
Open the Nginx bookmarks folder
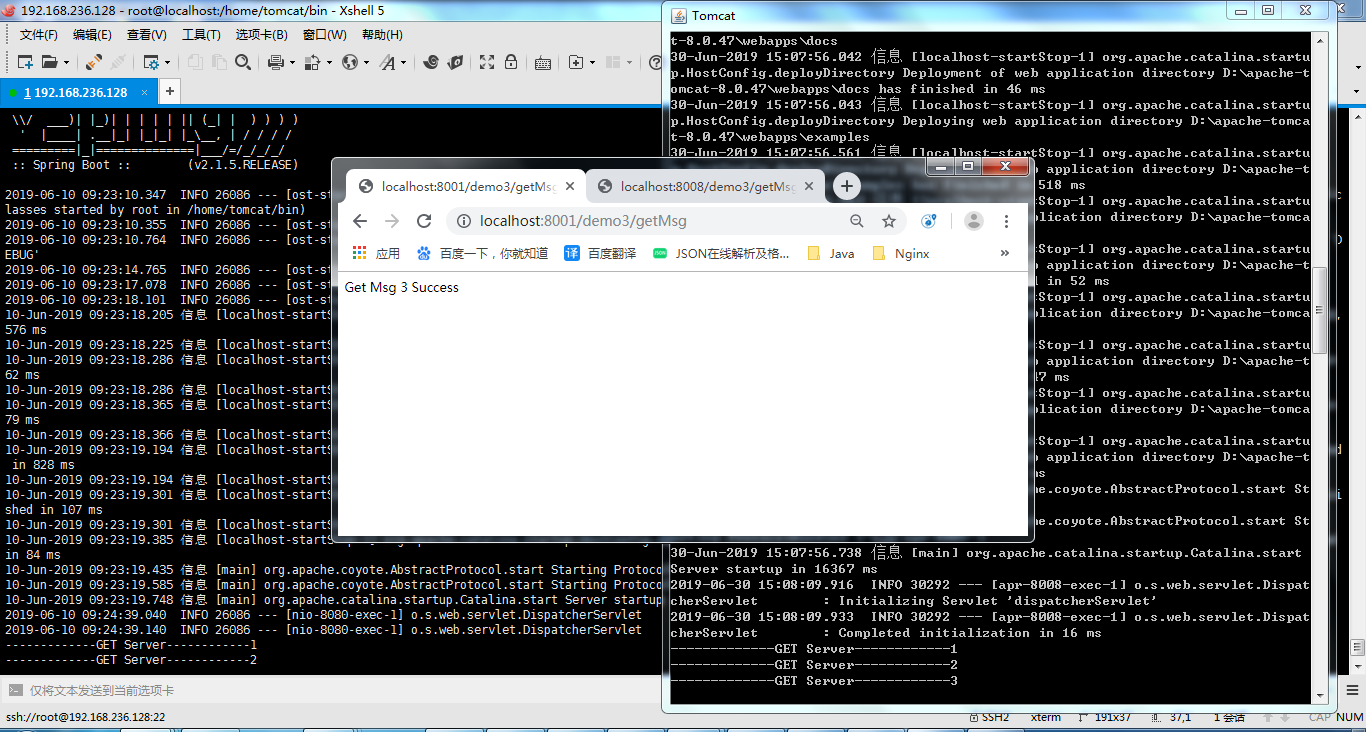click(x=901, y=253)
